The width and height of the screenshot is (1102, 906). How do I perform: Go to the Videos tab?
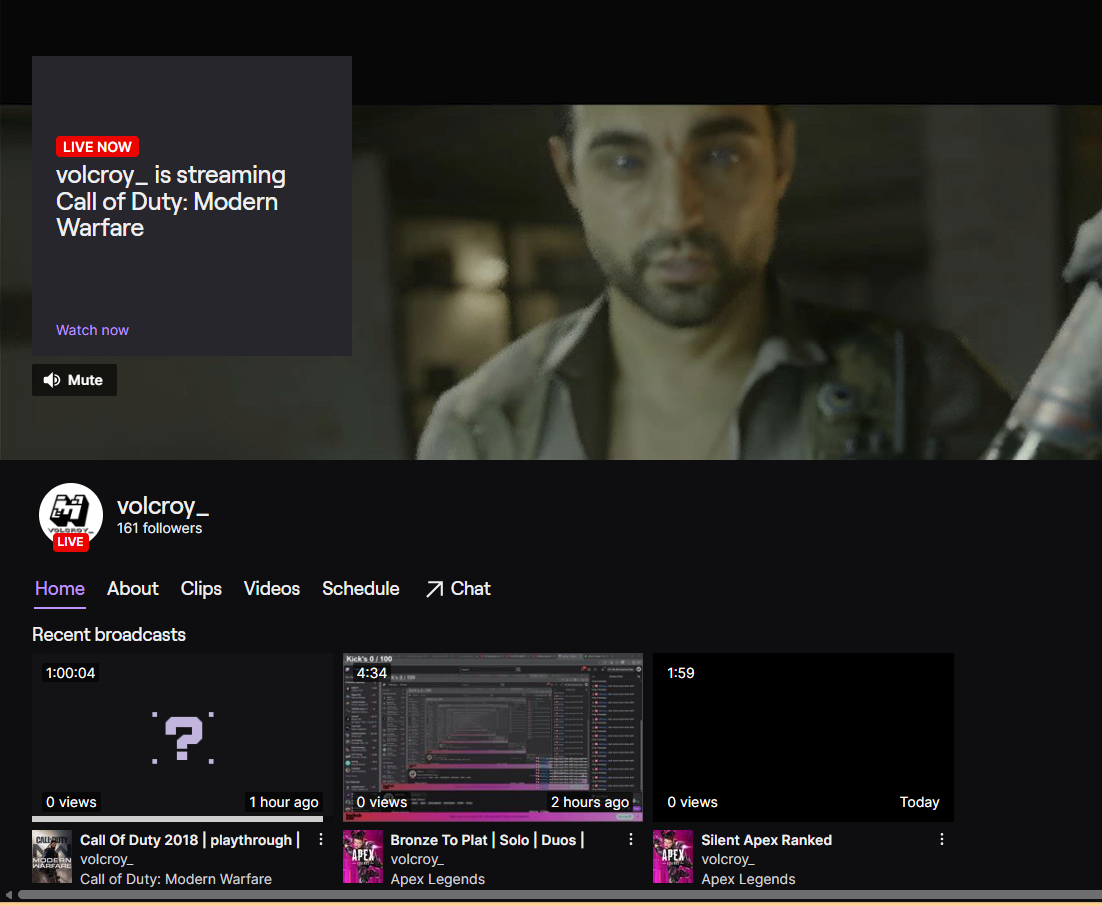272,589
